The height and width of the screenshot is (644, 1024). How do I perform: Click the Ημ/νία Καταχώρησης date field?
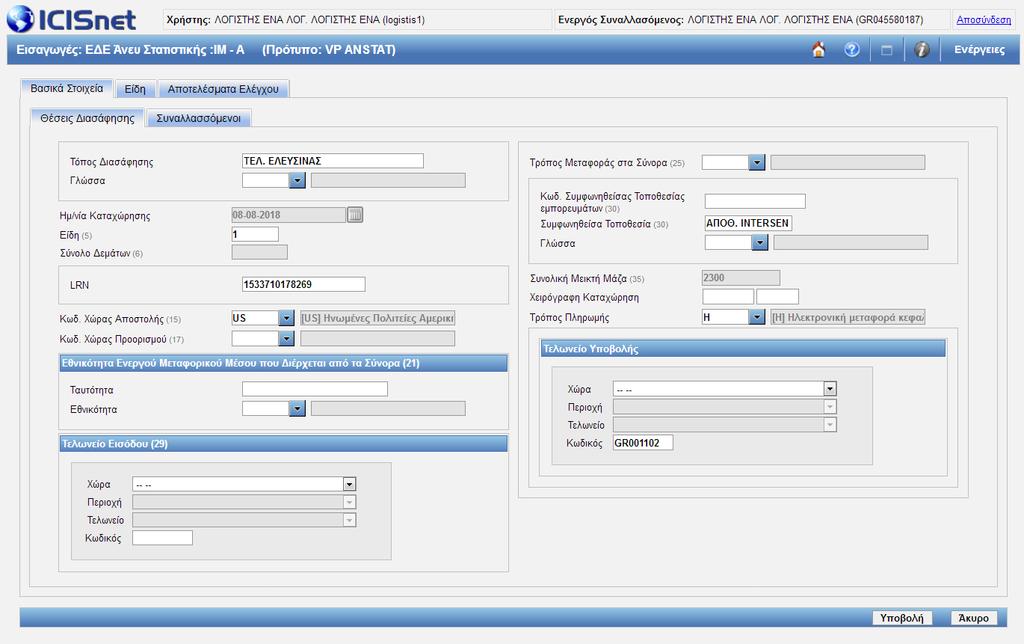click(x=289, y=214)
